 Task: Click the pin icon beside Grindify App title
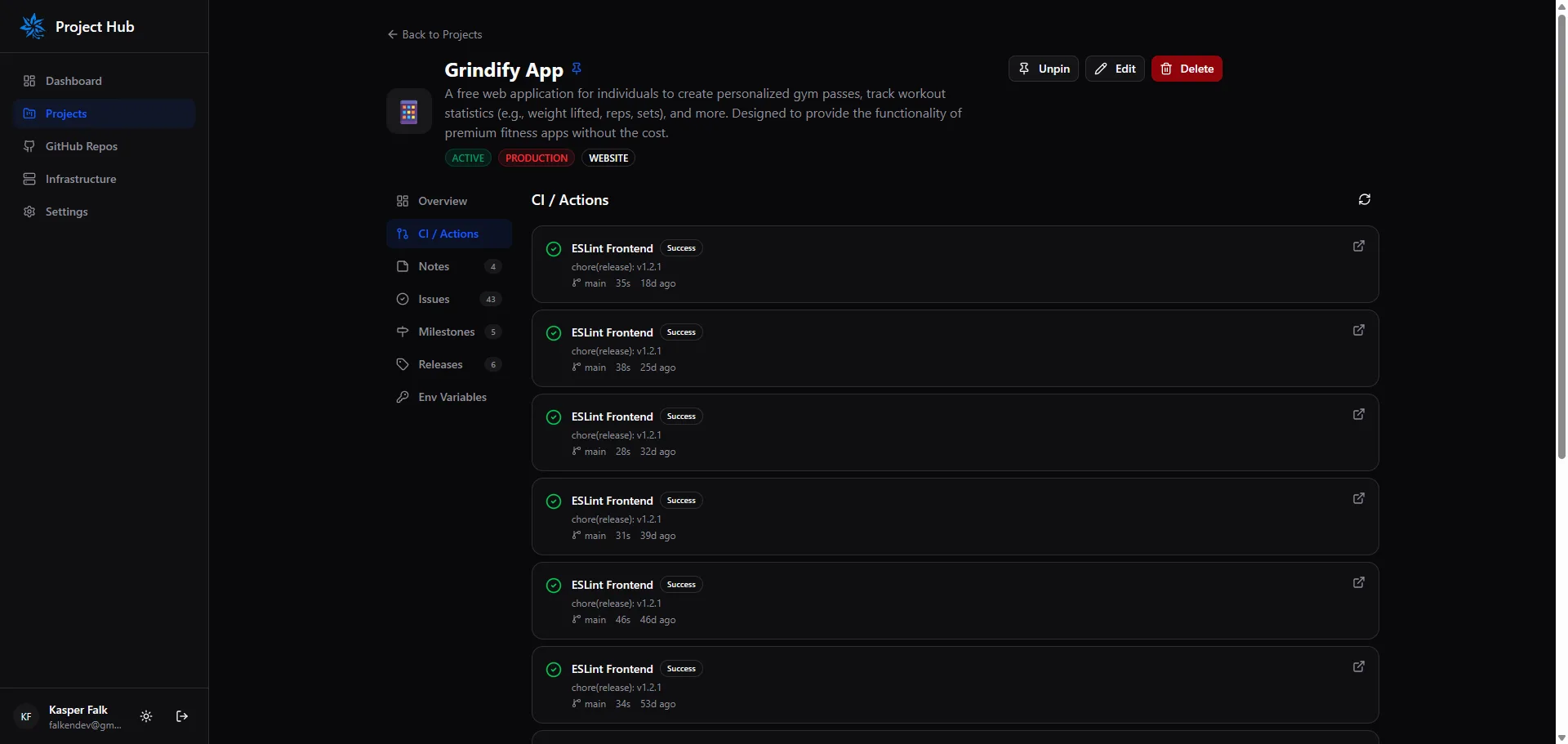[x=577, y=69]
